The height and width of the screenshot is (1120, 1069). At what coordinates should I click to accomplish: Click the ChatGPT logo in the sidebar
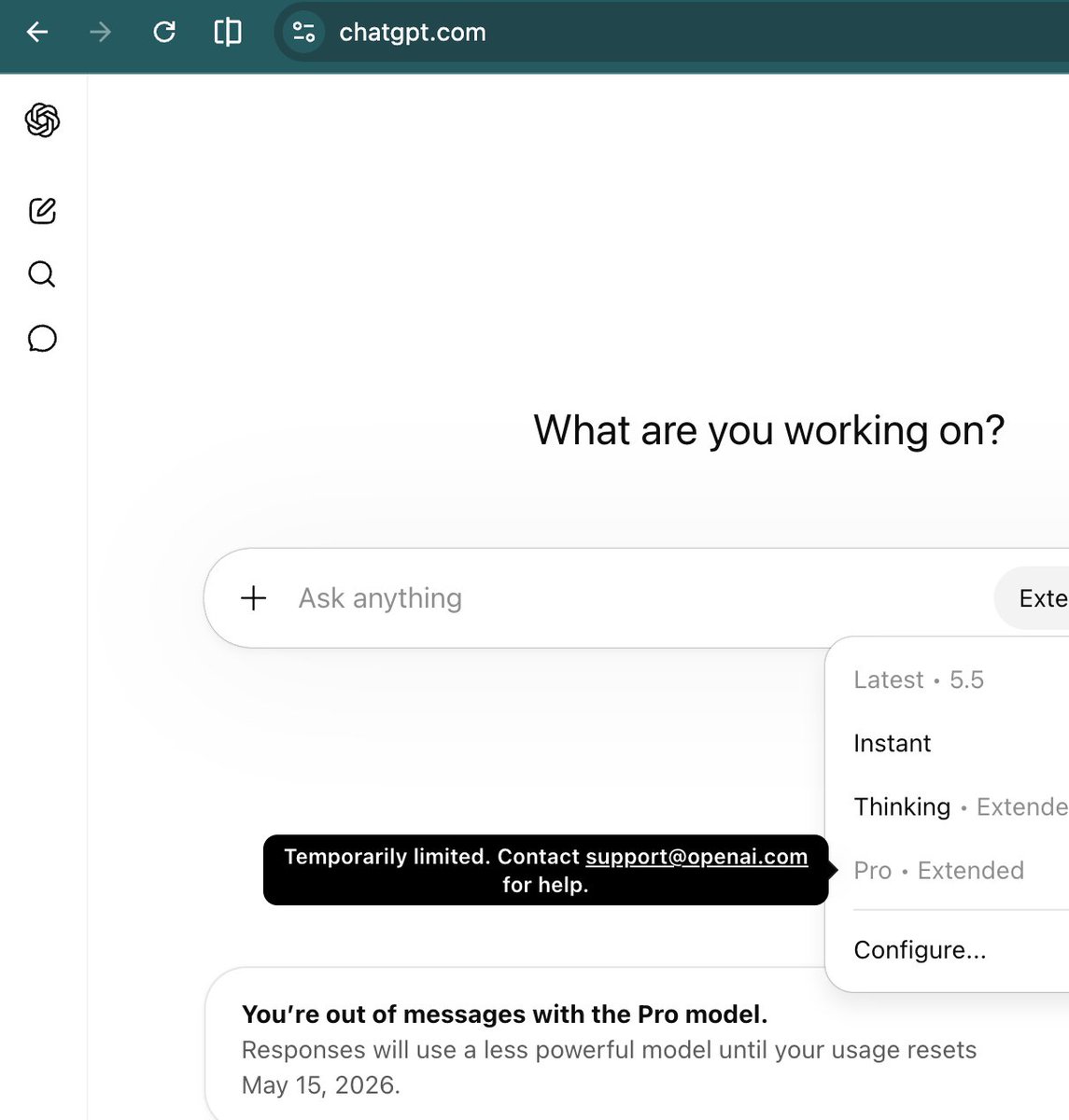coord(42,120)
